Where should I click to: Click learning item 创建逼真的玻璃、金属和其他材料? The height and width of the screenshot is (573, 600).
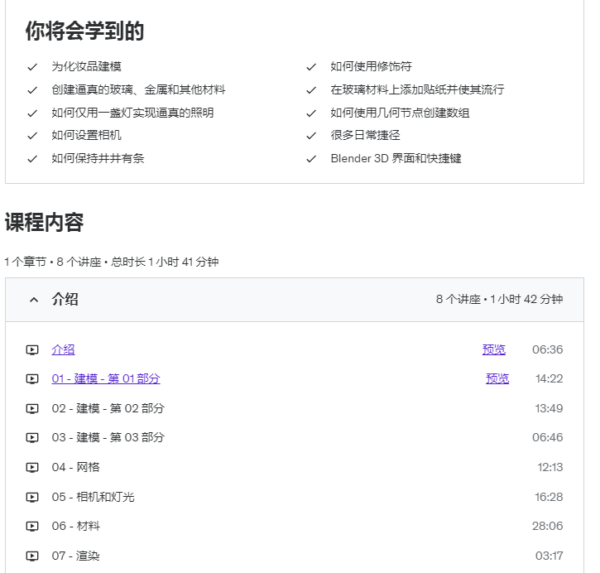click(139, 90)
